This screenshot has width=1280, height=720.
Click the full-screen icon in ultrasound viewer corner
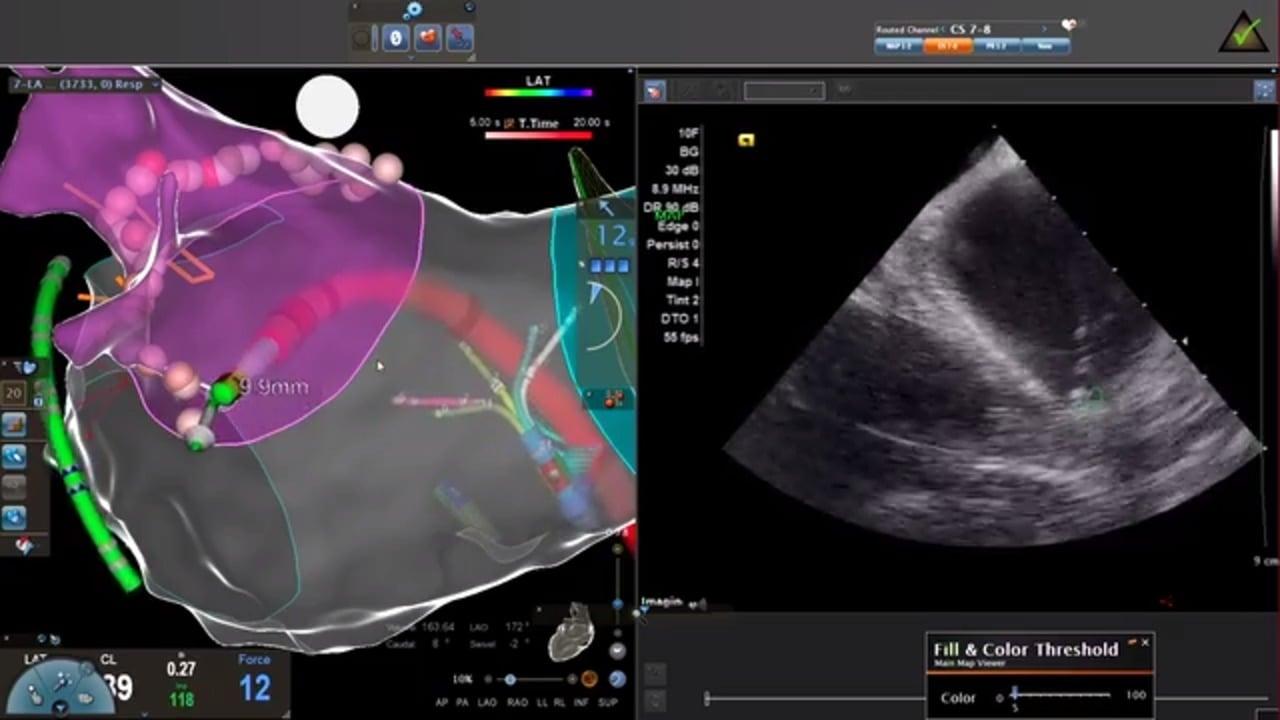[1265, 91]
